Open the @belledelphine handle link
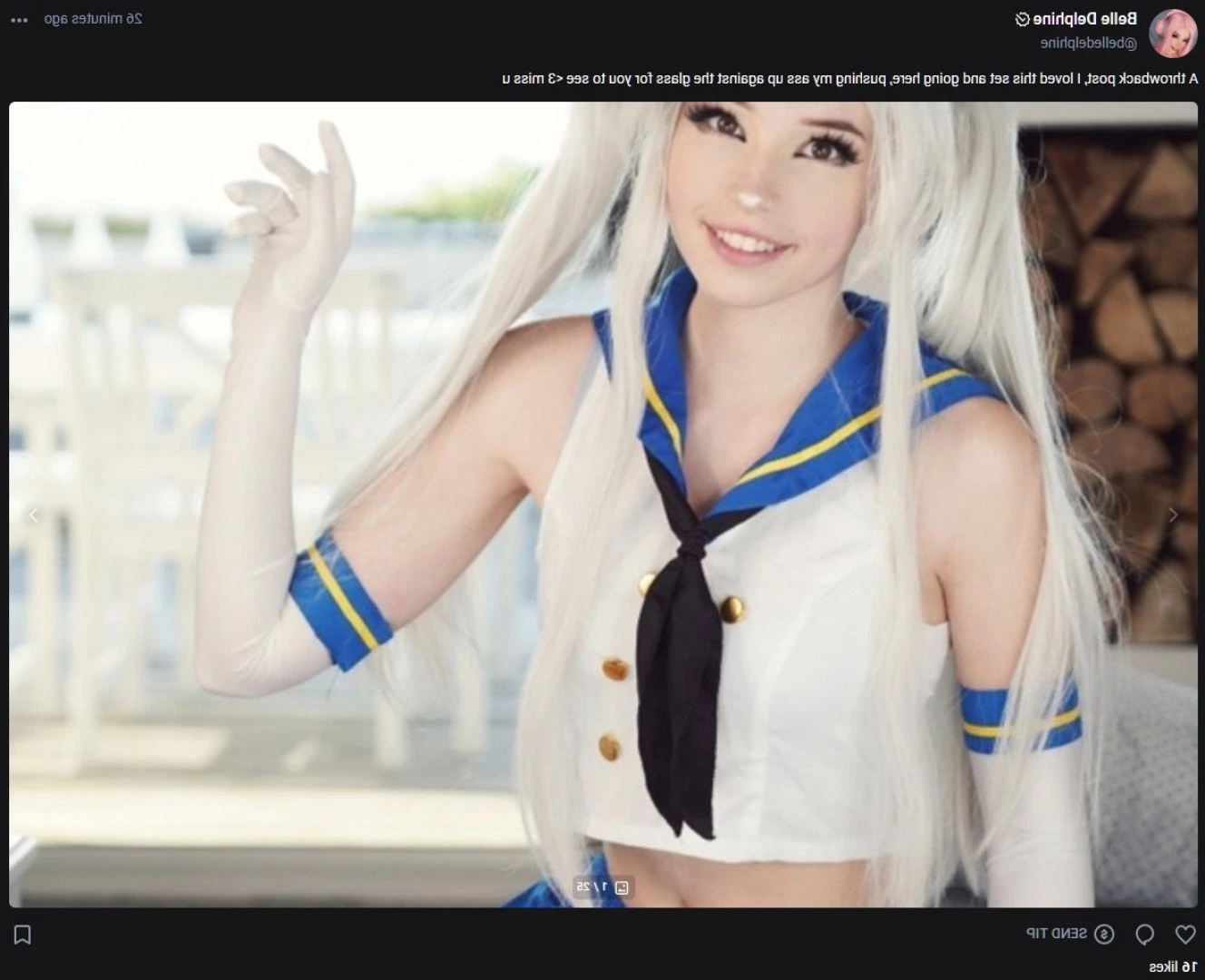1205x980 pixels. pos(1088,43)
